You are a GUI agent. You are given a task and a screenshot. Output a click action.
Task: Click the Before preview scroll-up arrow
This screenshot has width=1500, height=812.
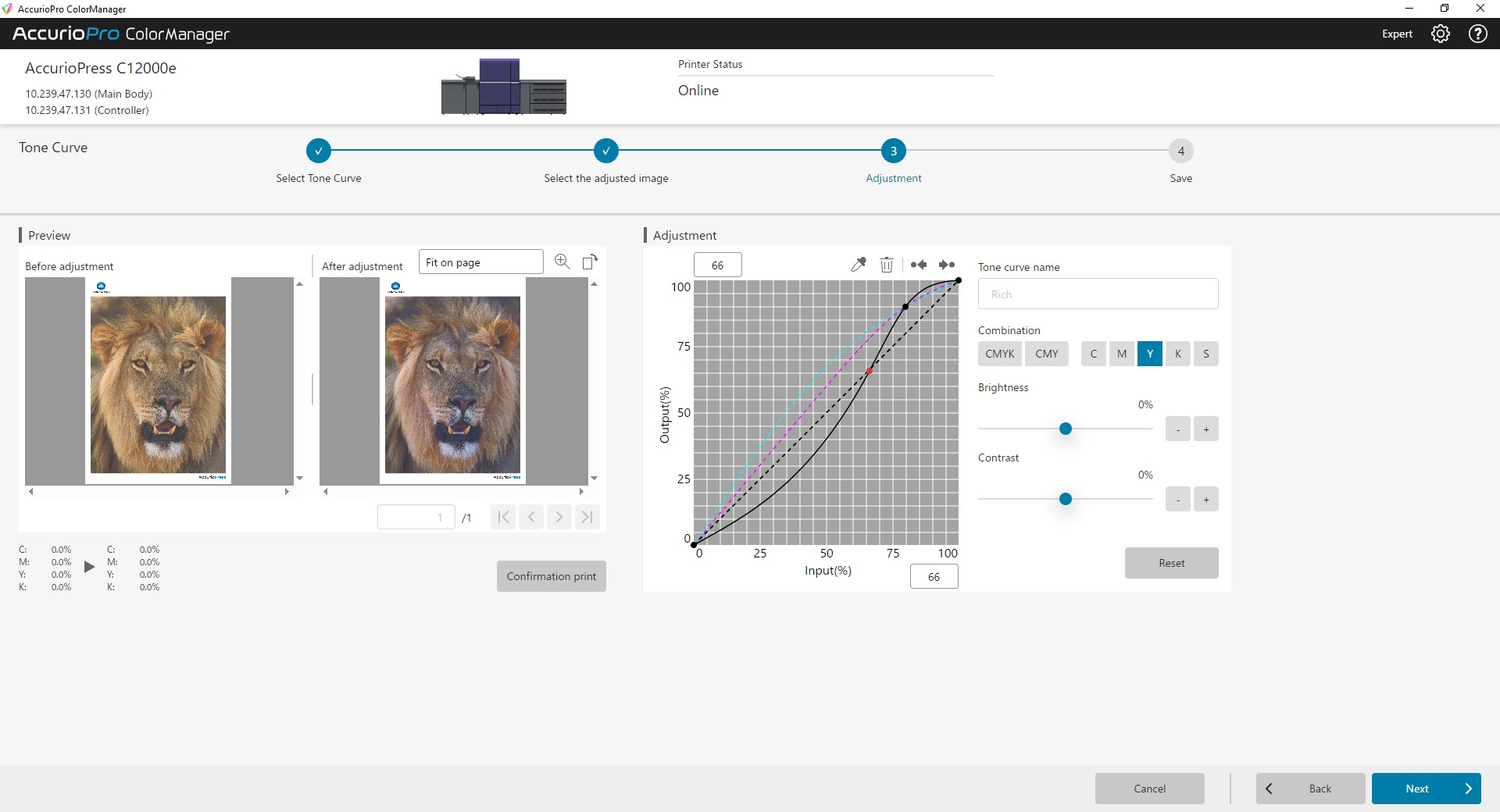pyautogui.click(x=299, y=284)
